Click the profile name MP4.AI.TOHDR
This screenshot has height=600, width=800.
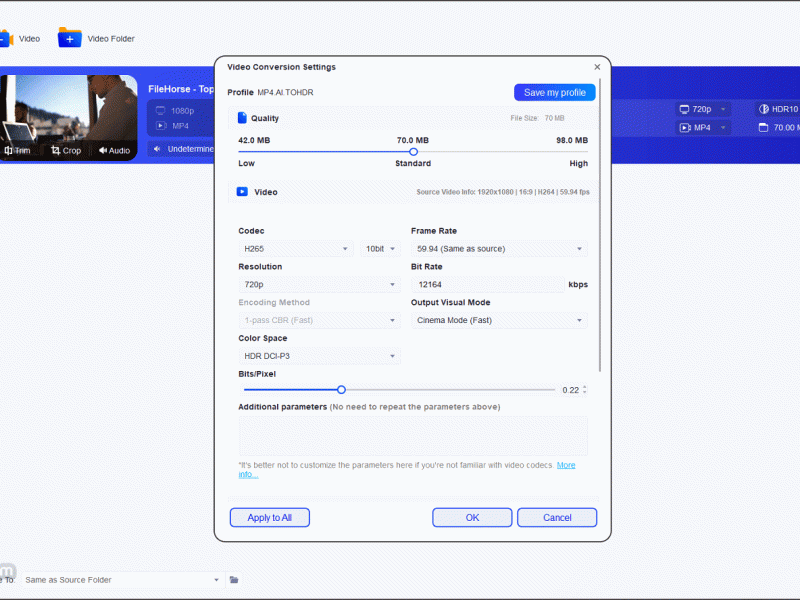[x=285, y=92]
